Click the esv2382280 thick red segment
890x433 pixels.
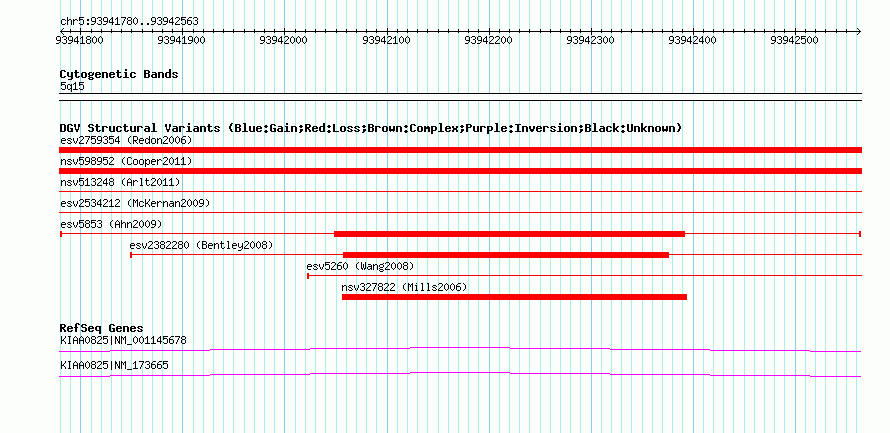pyautogui.click(x=506, y=255)
